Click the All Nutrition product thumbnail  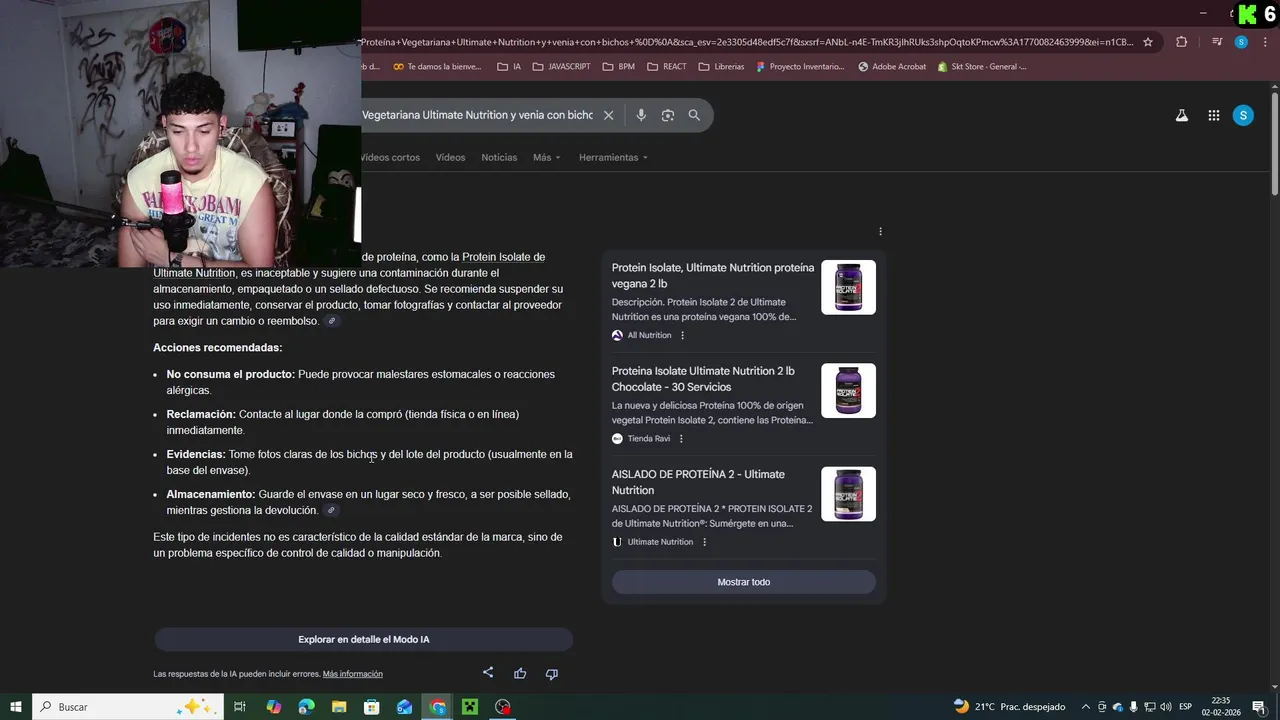pyautogui.click(x=849, y=287)
